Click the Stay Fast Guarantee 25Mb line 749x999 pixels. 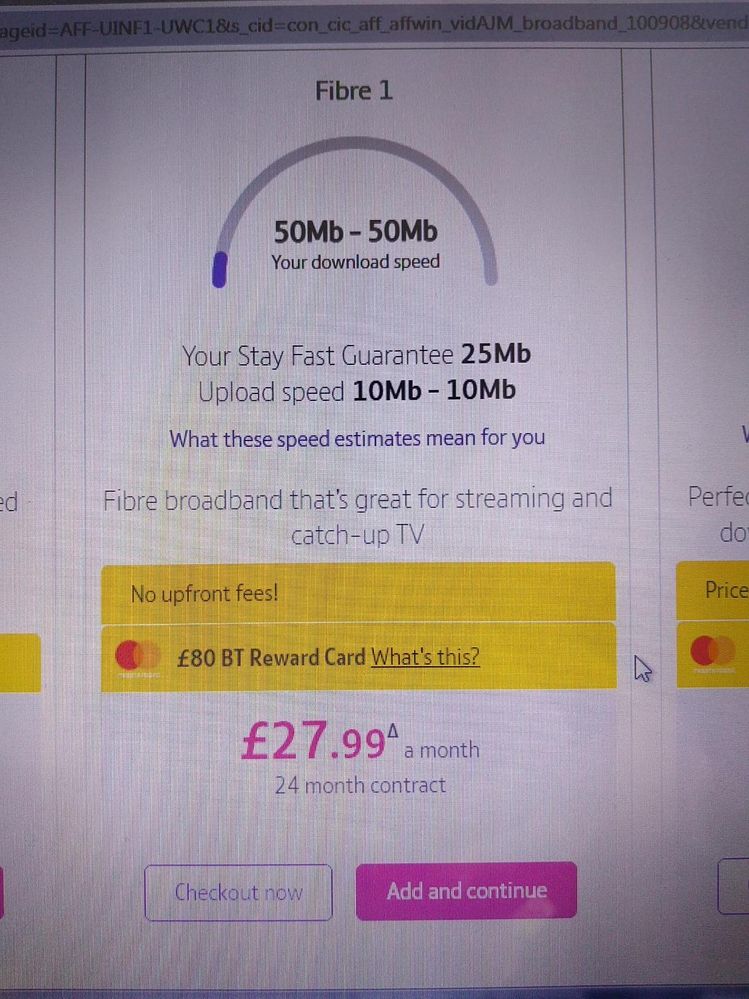[x=356, y=355]
